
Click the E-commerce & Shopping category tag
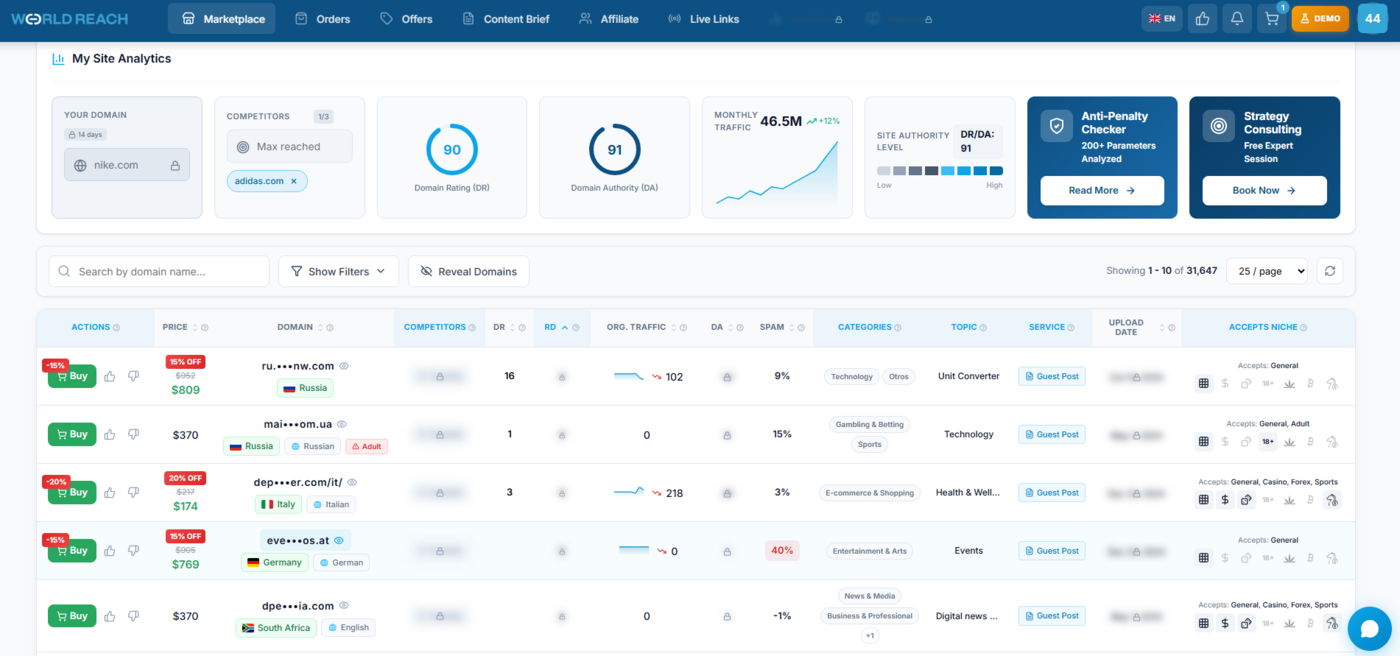[x=870, y=492]
